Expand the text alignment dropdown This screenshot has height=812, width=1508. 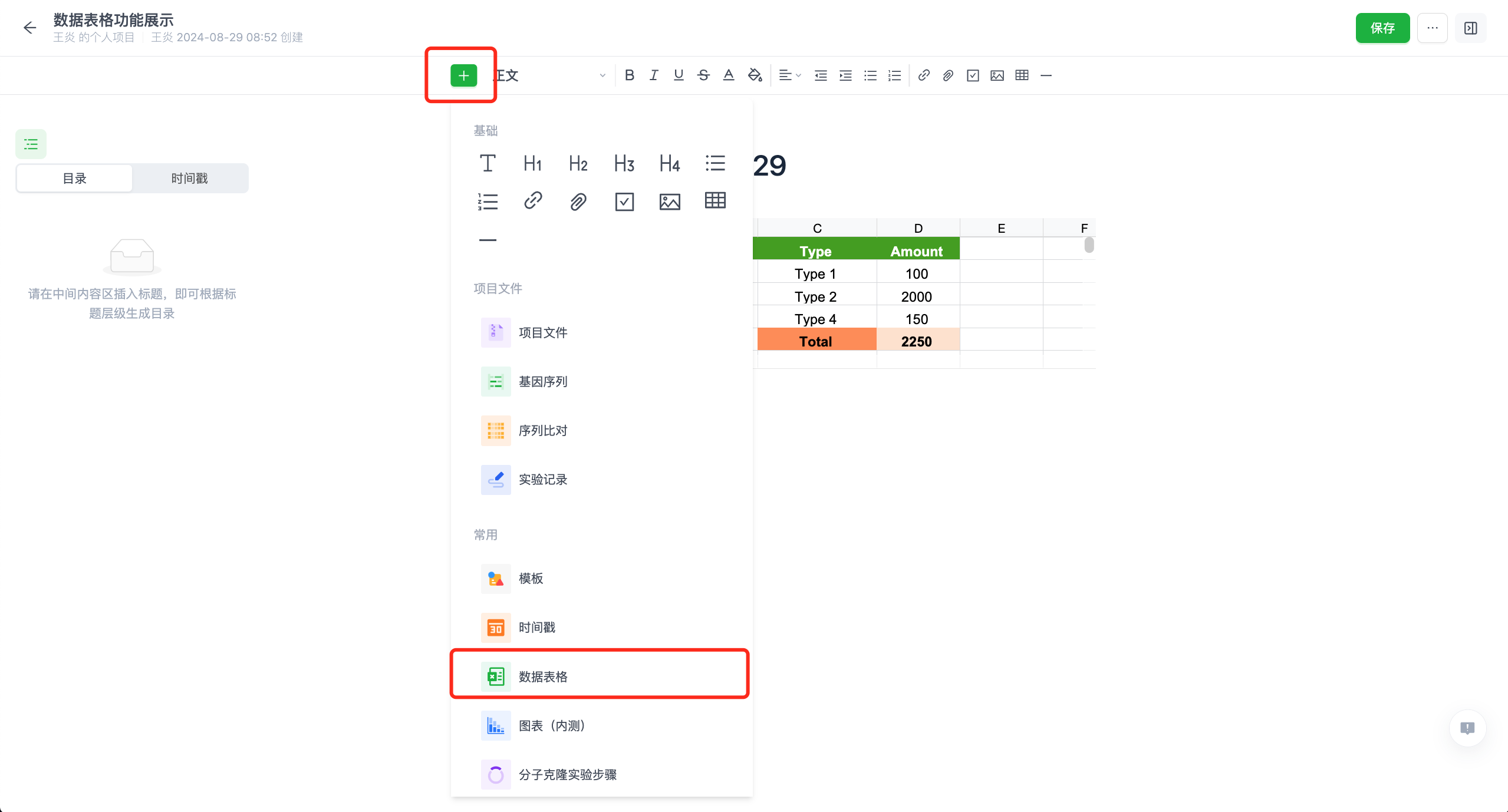(x=790, y=75)
